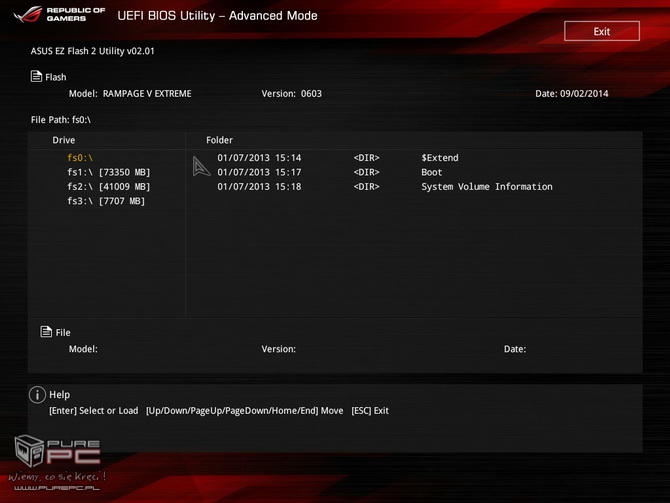
Task: Click the File section Version label
Action: click(279, 349)
